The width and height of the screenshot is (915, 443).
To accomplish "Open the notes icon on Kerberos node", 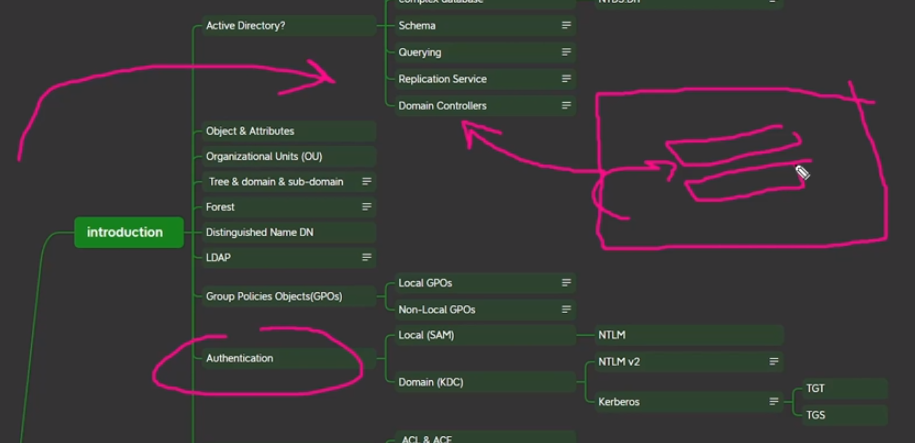I will (x=774, y=402).
